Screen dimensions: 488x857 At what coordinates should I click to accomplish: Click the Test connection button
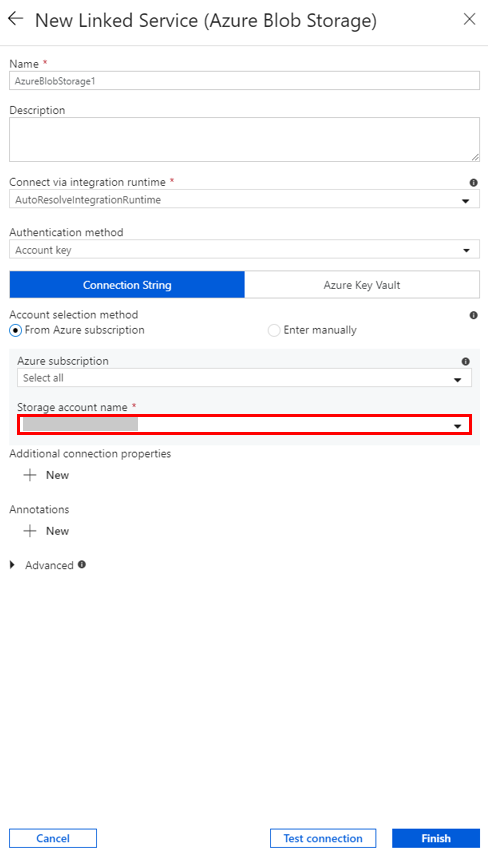click(322, 838)
